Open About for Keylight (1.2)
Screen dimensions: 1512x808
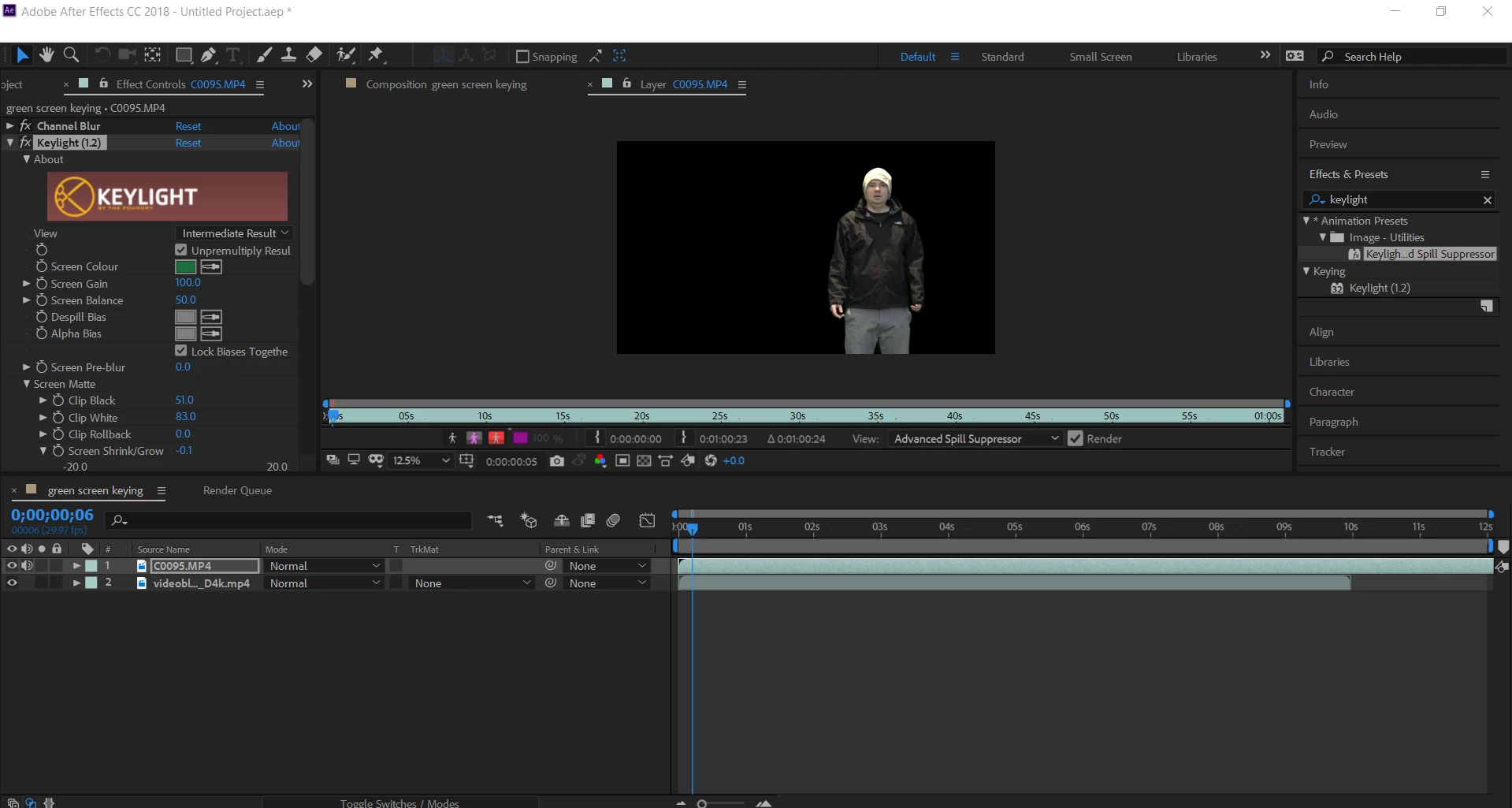(x=285, y=143)
